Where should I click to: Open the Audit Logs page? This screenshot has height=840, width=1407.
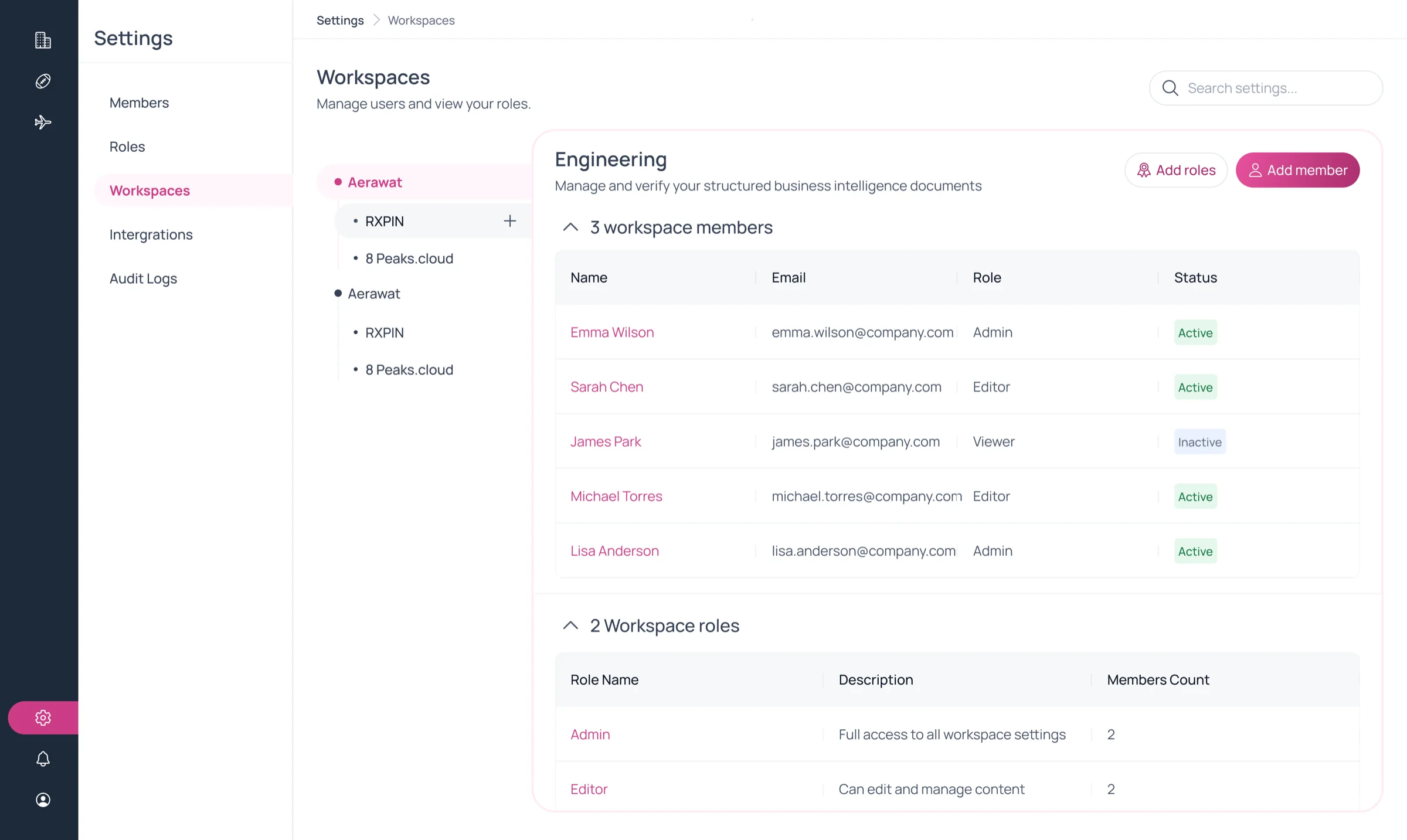(143, 278)
